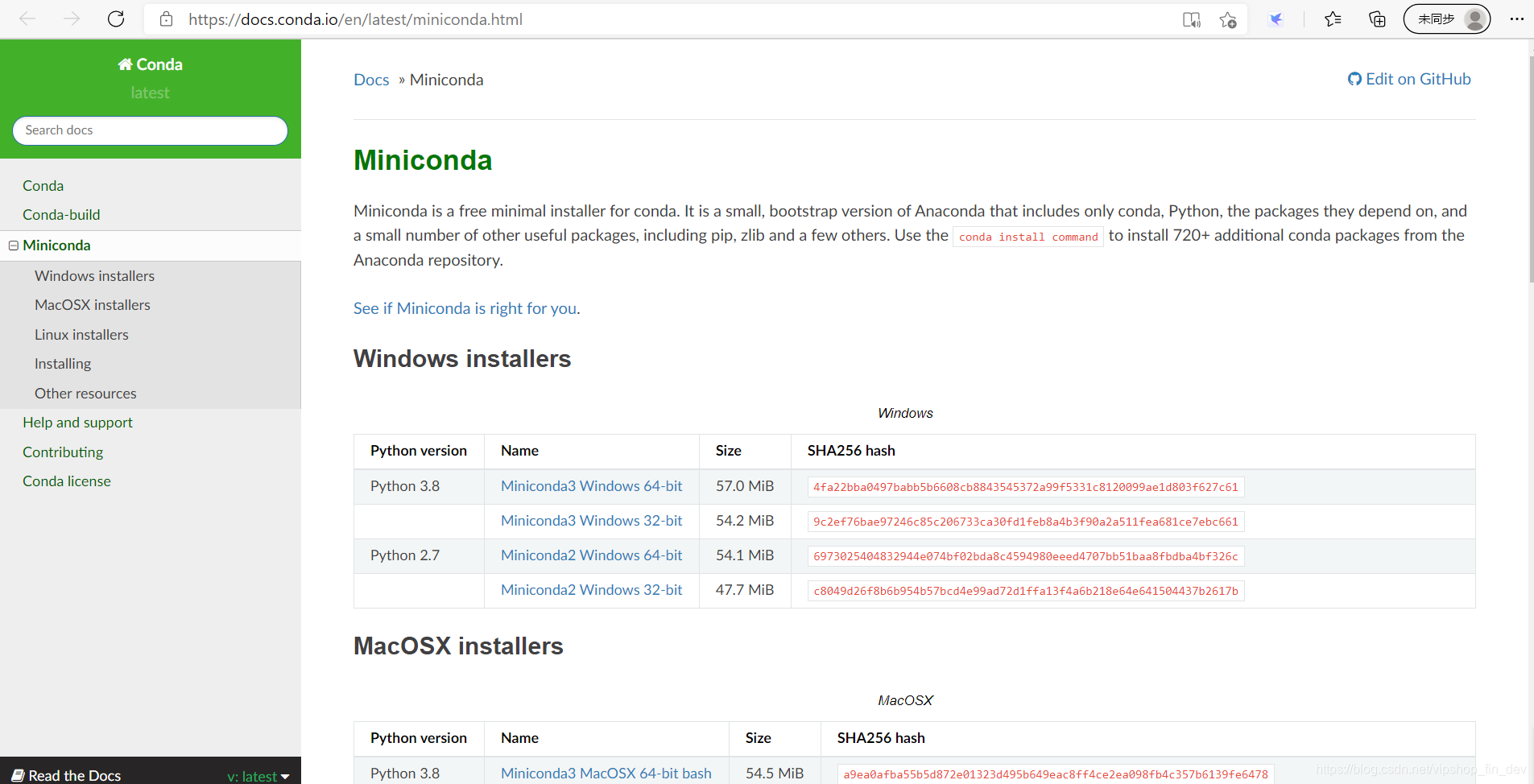This screenshot has width=1534, height=784.
Task: Select the MacOSX hash starting a9ea0afb
Action: tap(1056, 774)
